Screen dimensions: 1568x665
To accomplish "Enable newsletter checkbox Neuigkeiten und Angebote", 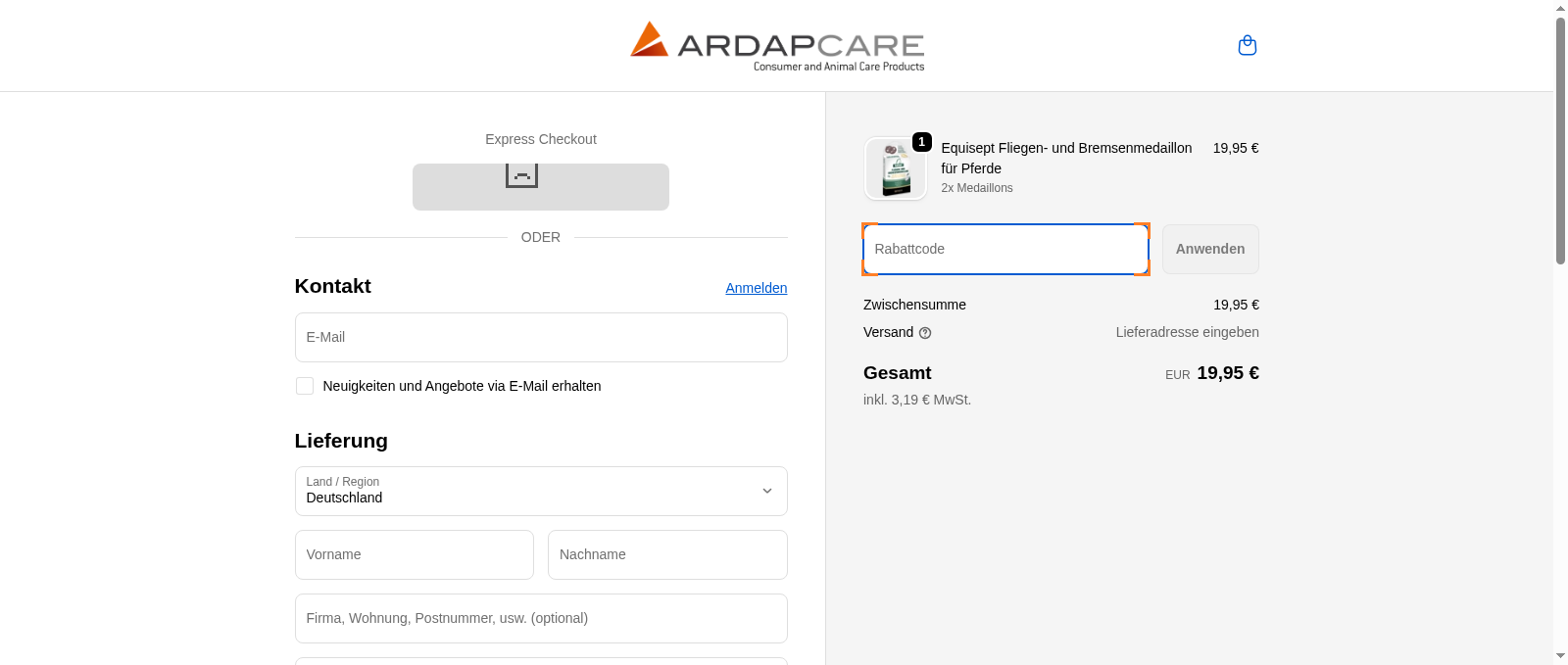I will (x=305, y=386).
